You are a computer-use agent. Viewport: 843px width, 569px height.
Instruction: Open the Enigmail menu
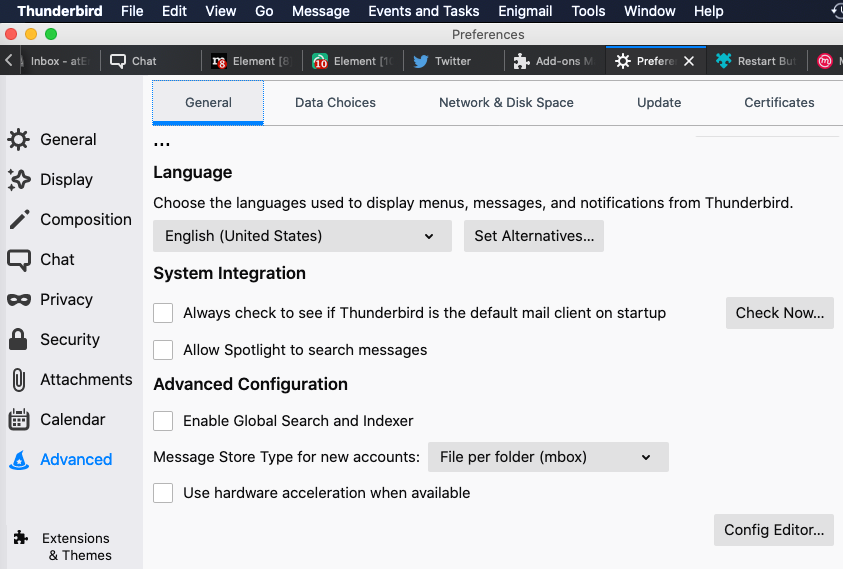[x=525, y=11]
